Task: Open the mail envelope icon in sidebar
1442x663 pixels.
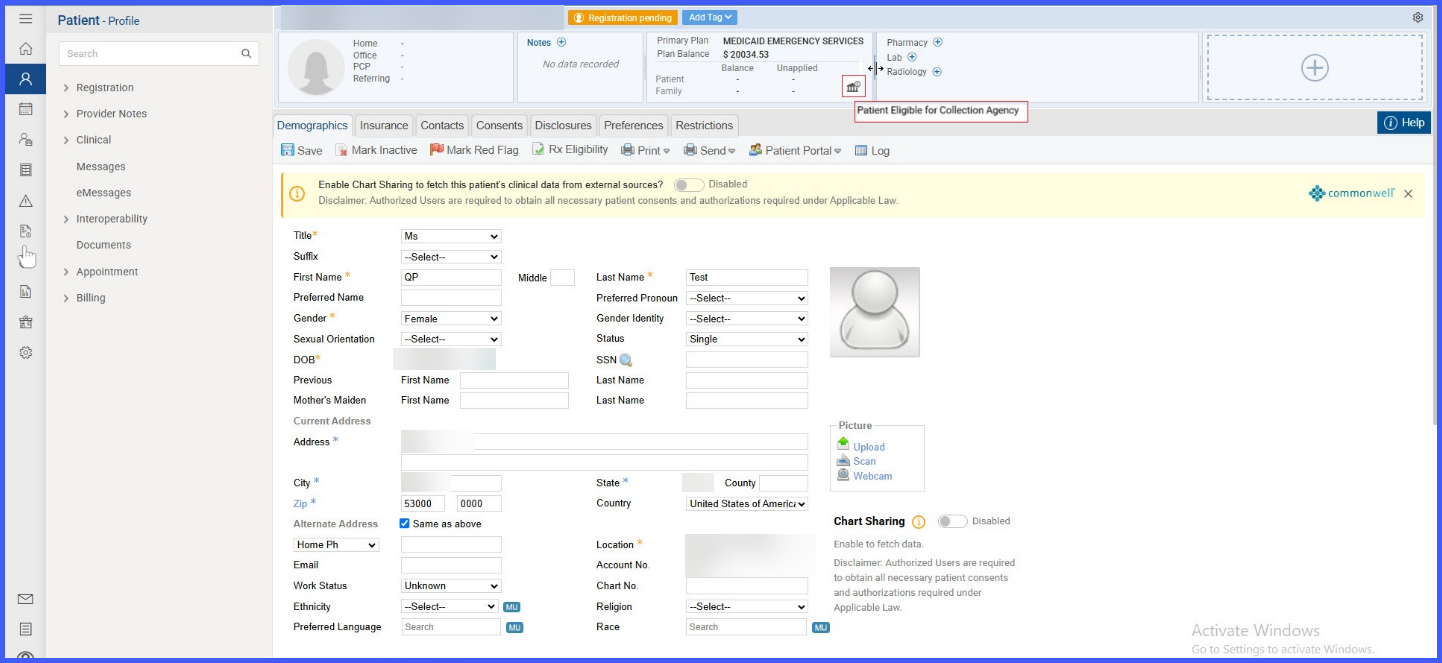Action: click(x=26, y=599)
